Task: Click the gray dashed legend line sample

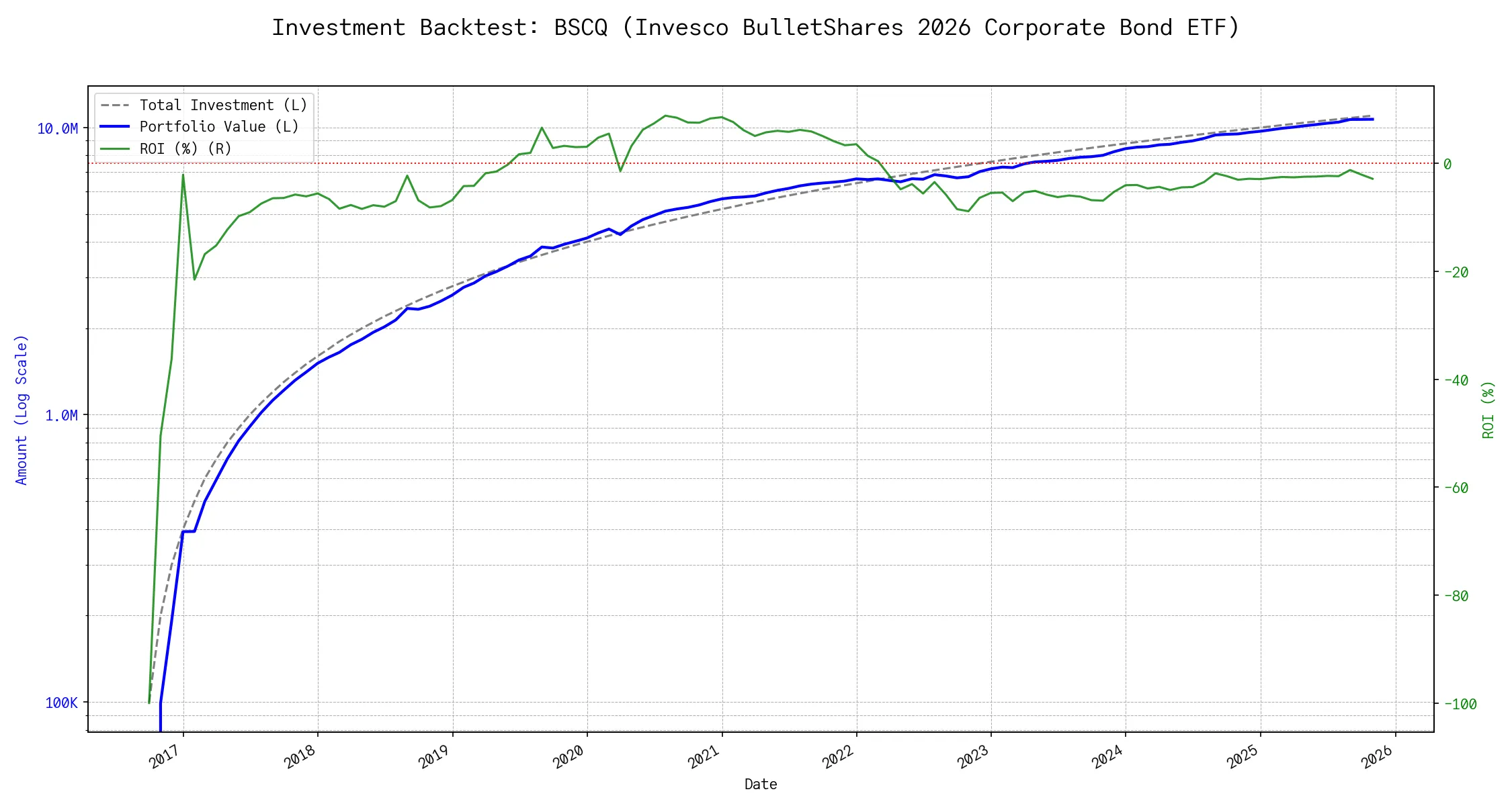Action: pos(115,105)
